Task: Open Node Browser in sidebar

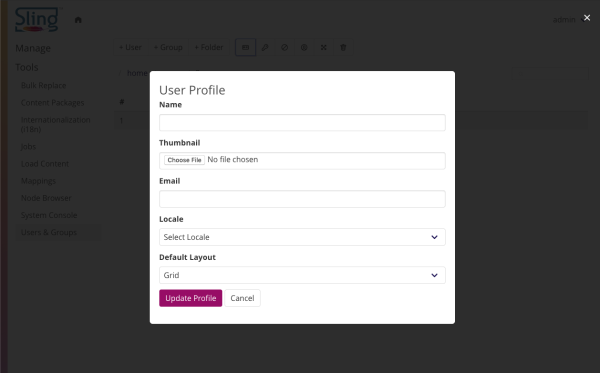Action: click(46, 198)
